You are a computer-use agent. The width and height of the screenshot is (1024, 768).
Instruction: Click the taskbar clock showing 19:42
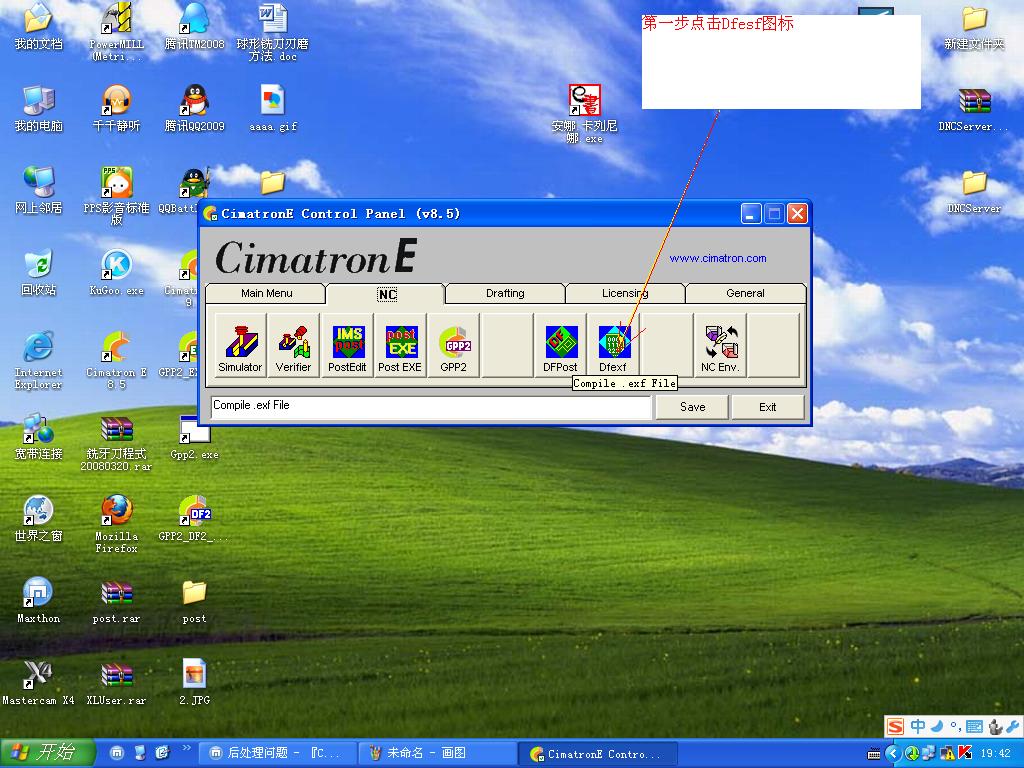coord(995,754)
